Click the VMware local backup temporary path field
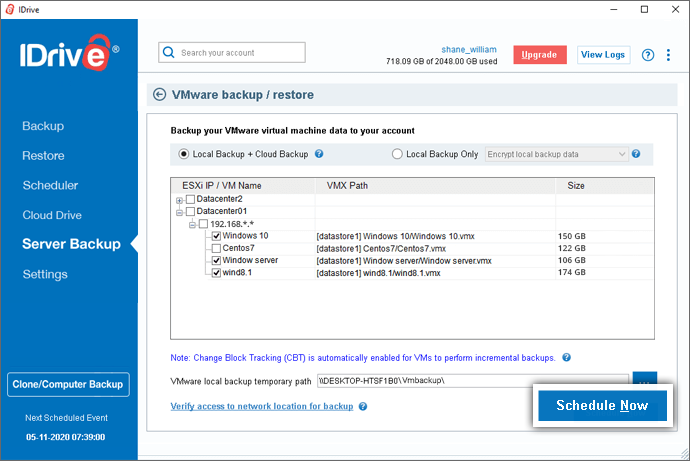 pos(473,381)
